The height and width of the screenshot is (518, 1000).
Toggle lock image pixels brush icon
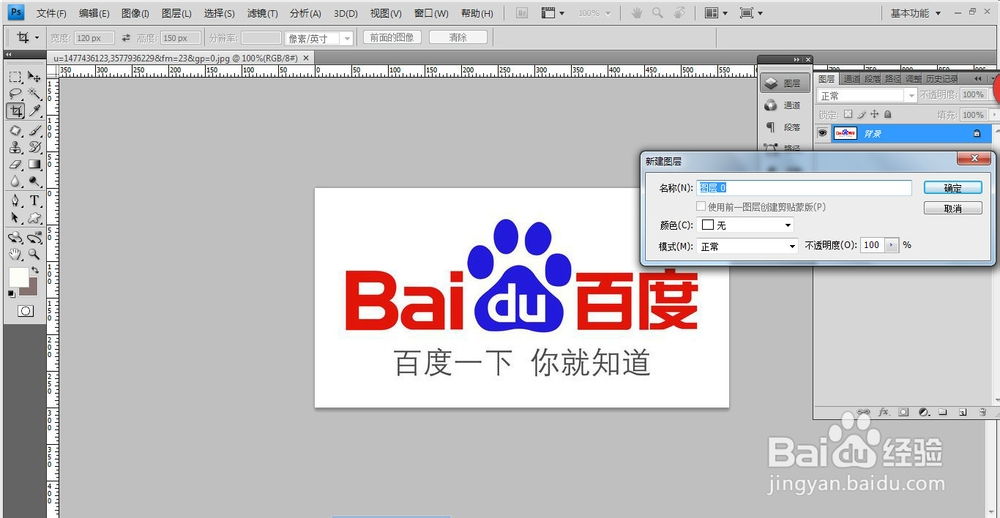click(x=862, y=114)
